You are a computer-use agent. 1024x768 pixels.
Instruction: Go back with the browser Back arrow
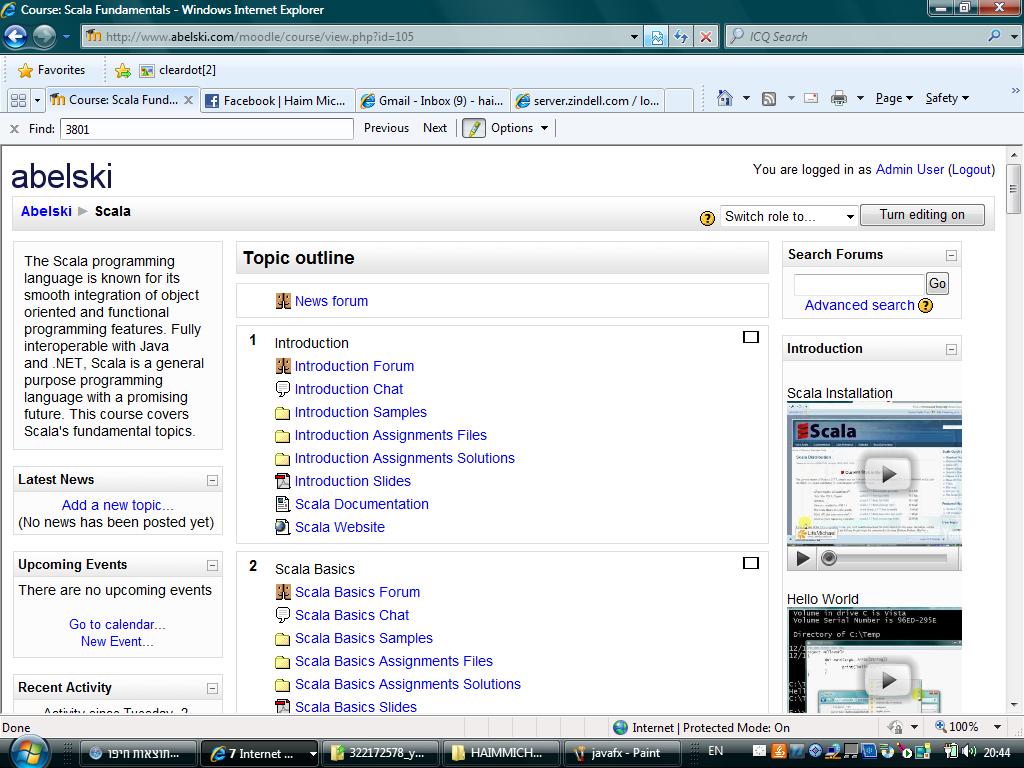click(16, 37)
